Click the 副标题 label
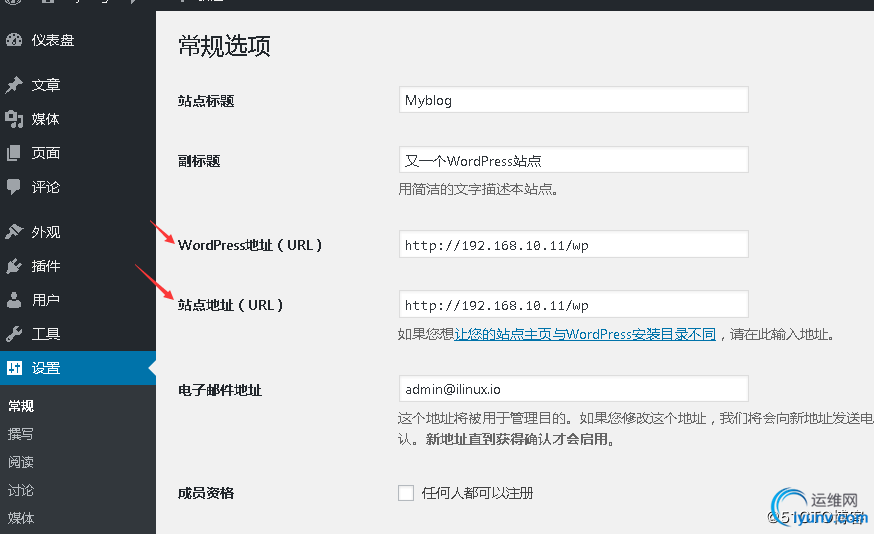The image size is (874, 534). click(199, 161)
